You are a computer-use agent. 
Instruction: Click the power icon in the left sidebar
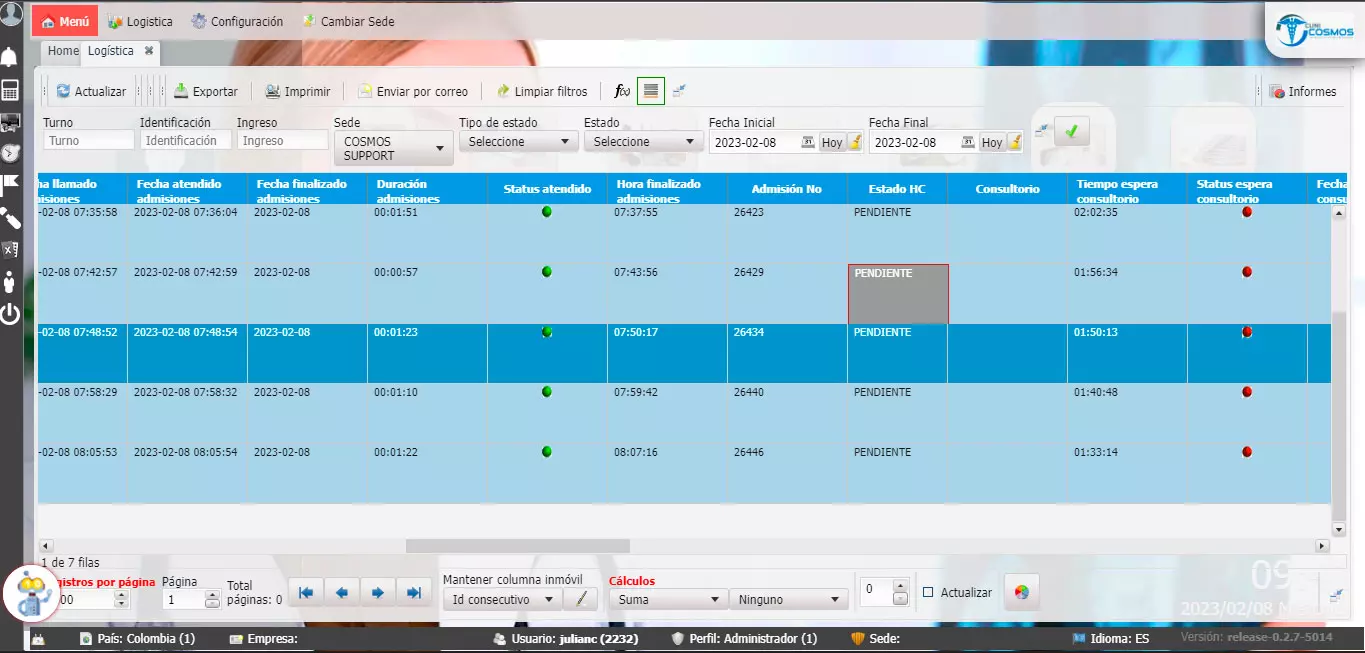point(10,314)
